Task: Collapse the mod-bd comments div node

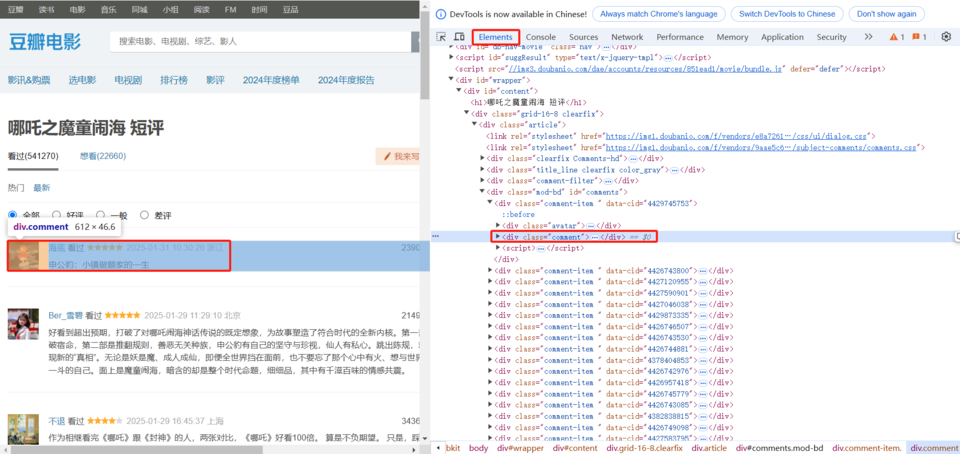Action: click(482, 192)
